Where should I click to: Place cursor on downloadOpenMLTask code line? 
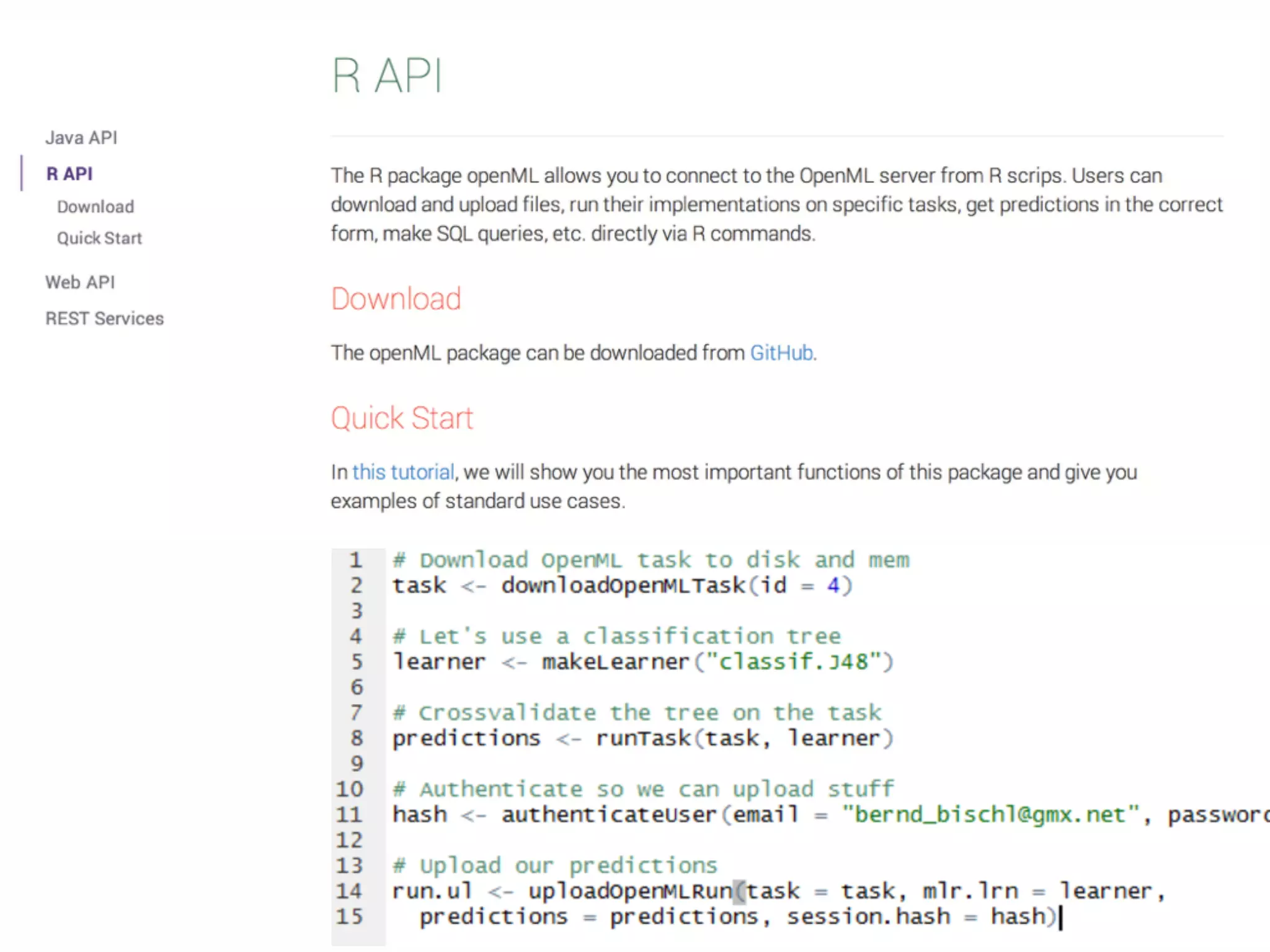pyautogui.click(x=623, y=586)
